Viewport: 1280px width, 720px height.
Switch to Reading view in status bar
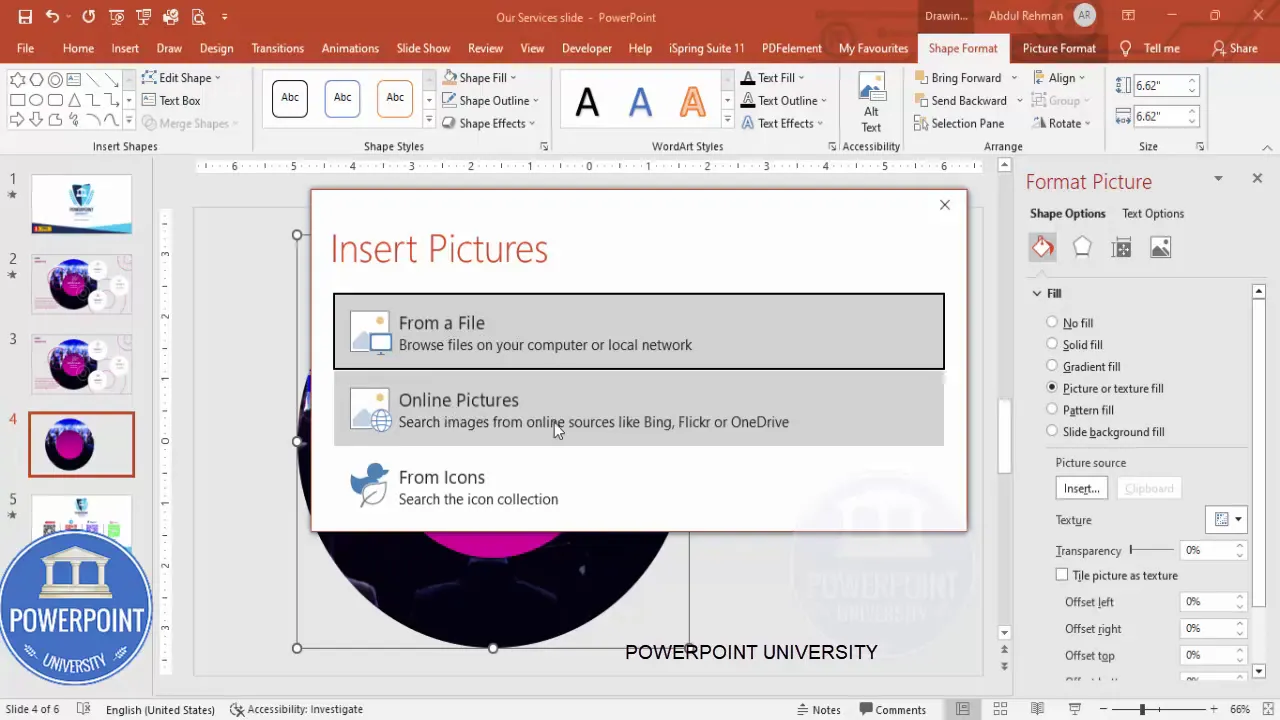(x=1037, y=709)
